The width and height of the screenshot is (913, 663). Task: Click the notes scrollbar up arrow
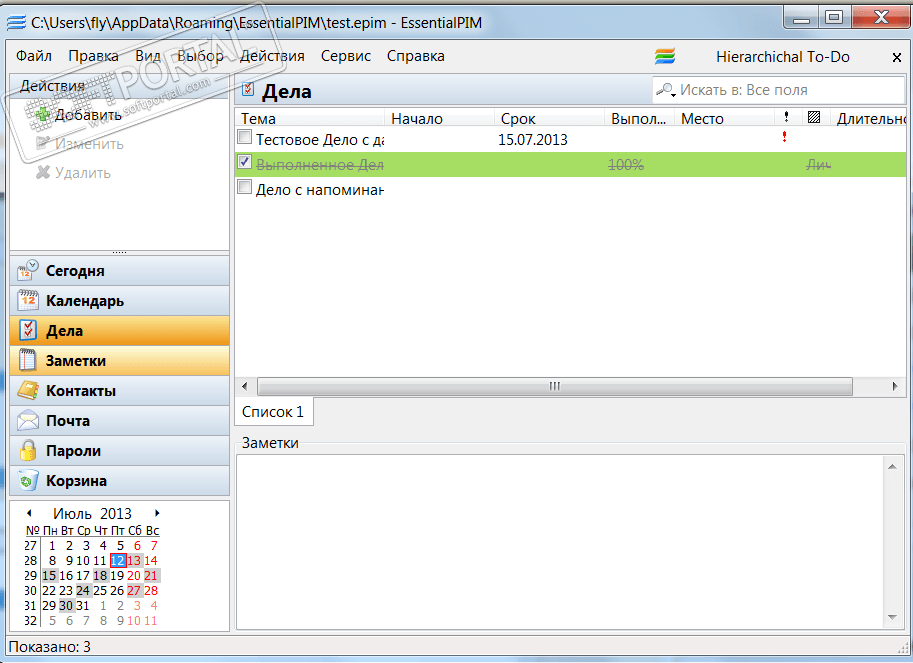pos(892,466)
